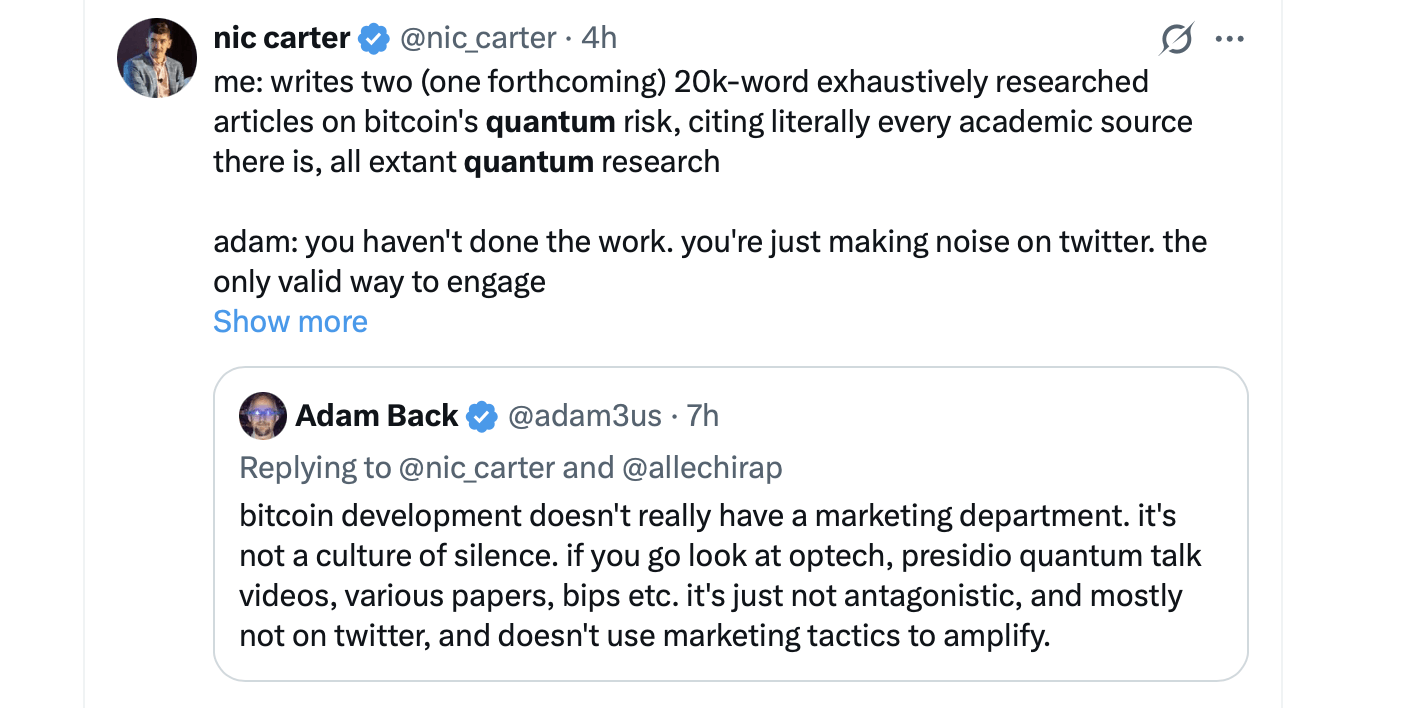Screen dimensions: 1404x708
Task: Open Grok analysis for this tweet
Action: (x=1178, y=38)
